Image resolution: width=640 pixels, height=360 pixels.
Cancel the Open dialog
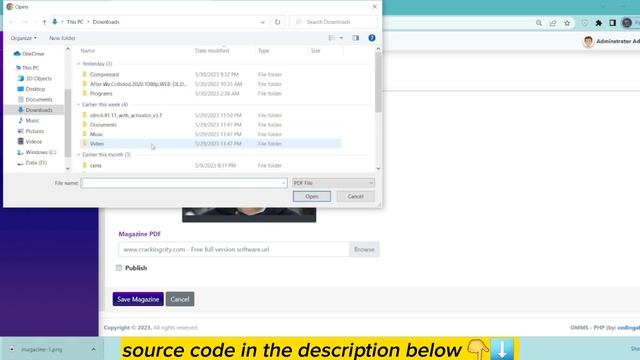tap(355, 196)
